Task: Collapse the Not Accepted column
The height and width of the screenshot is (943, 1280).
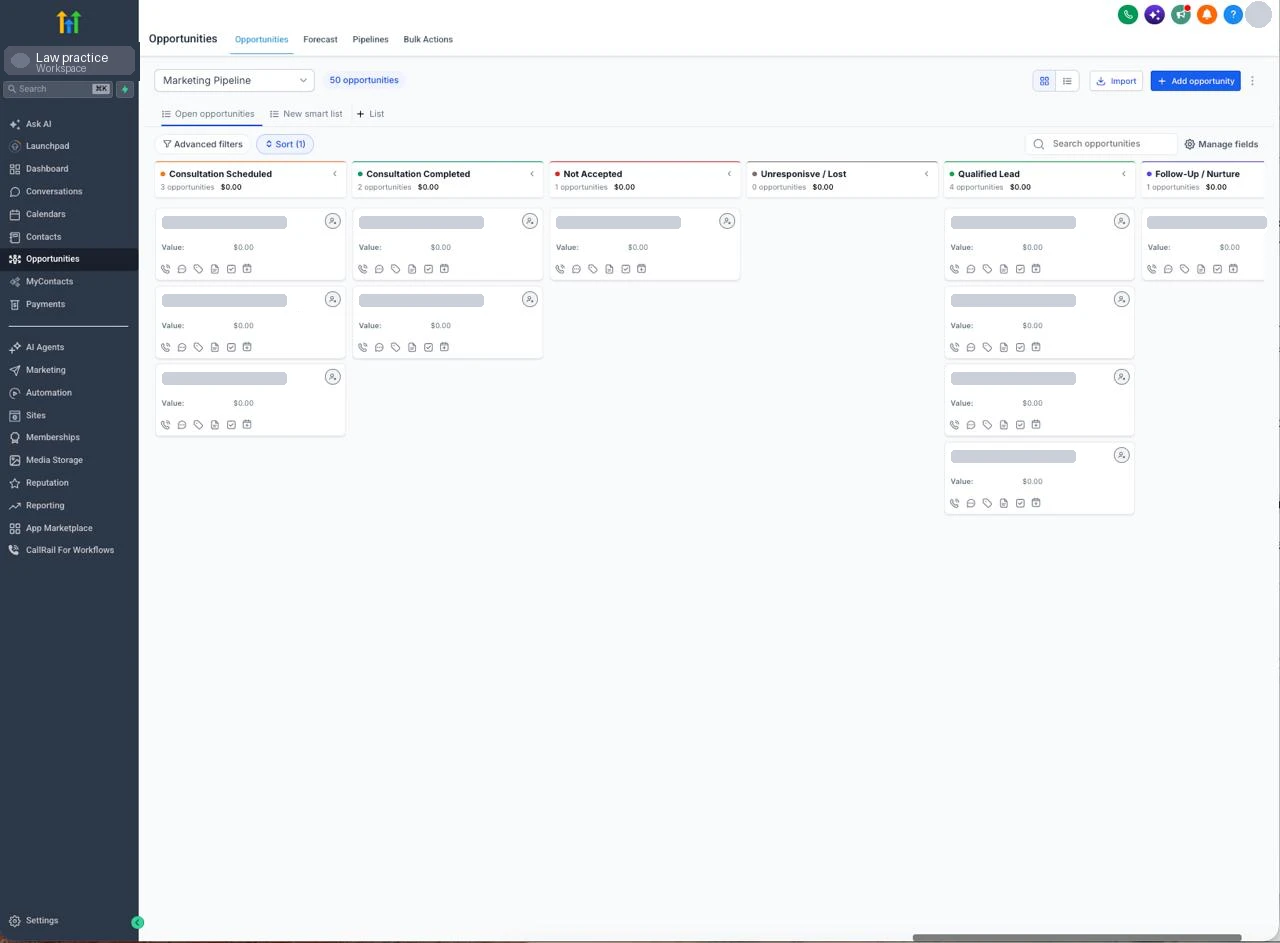Action: pyautogui.click(x=729, y=174)
